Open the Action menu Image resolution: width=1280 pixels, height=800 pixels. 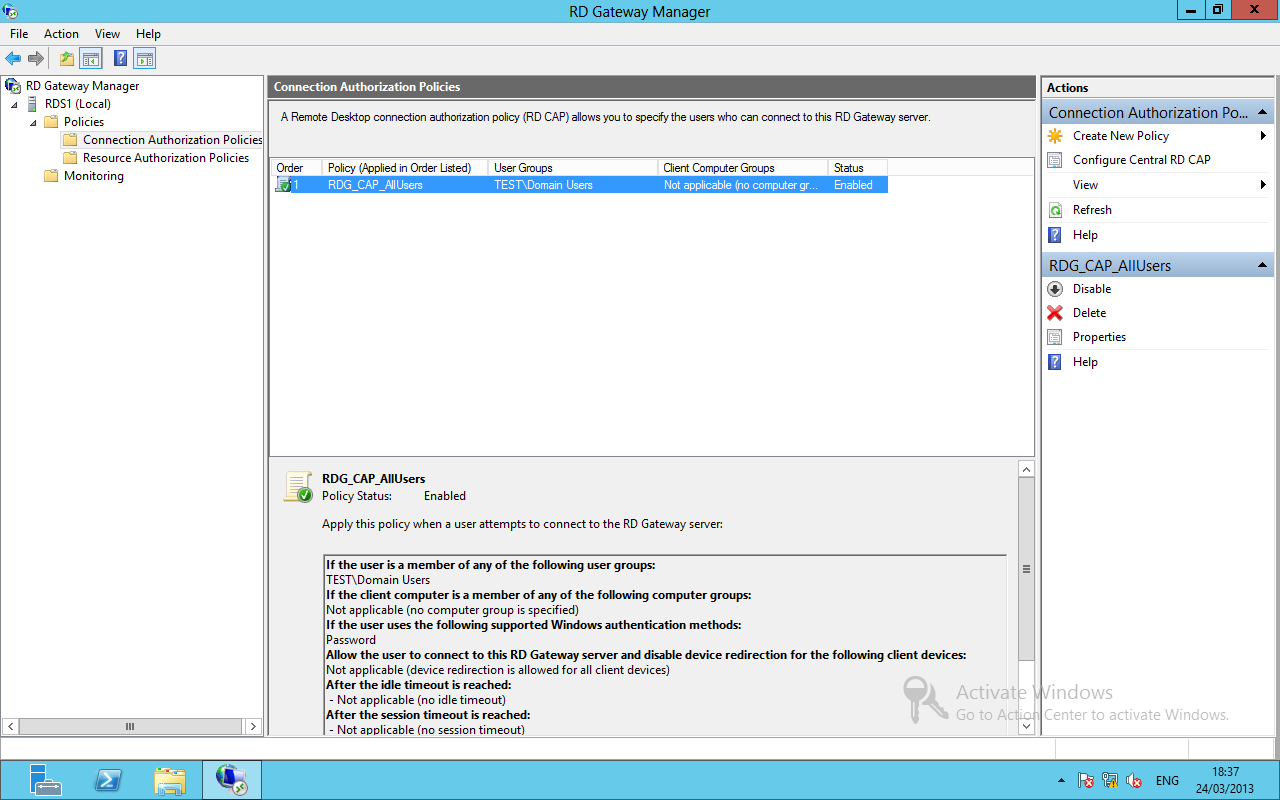coord(61,34)
